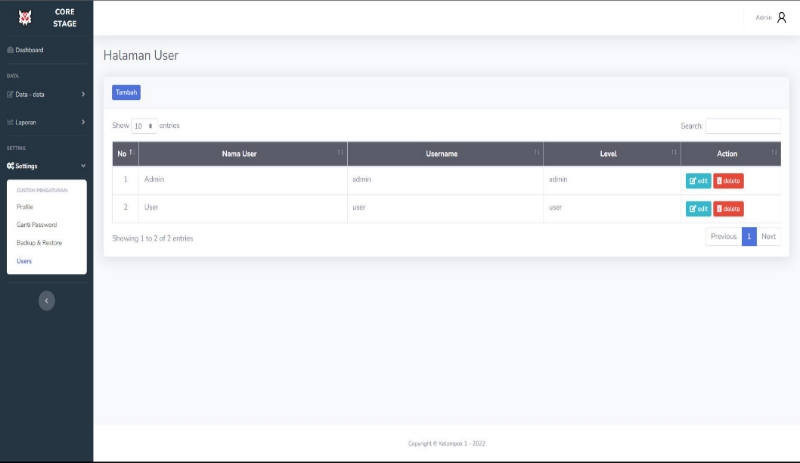
Task: Open Profile in the Settings submenu
Action: click(25, 207)
